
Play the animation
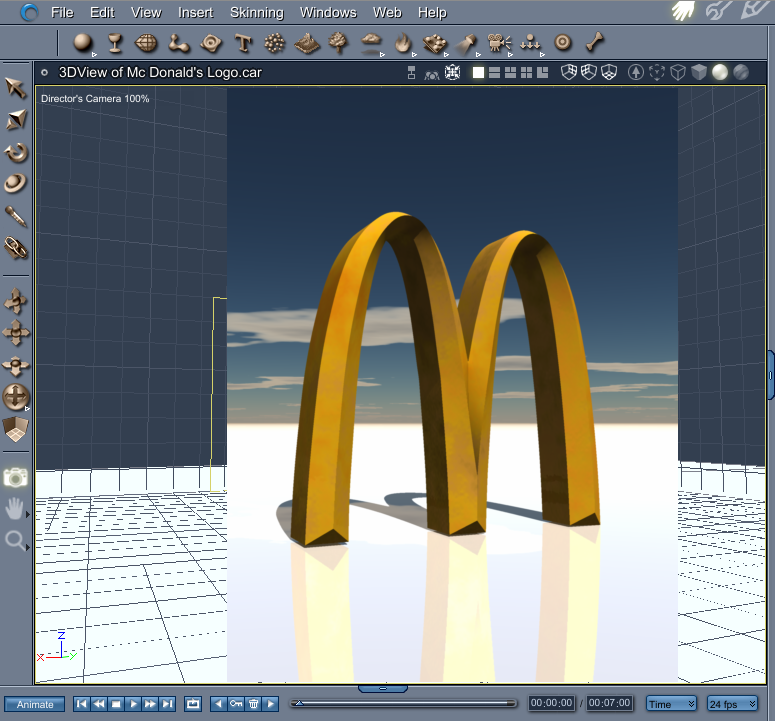tap(133, 703)
